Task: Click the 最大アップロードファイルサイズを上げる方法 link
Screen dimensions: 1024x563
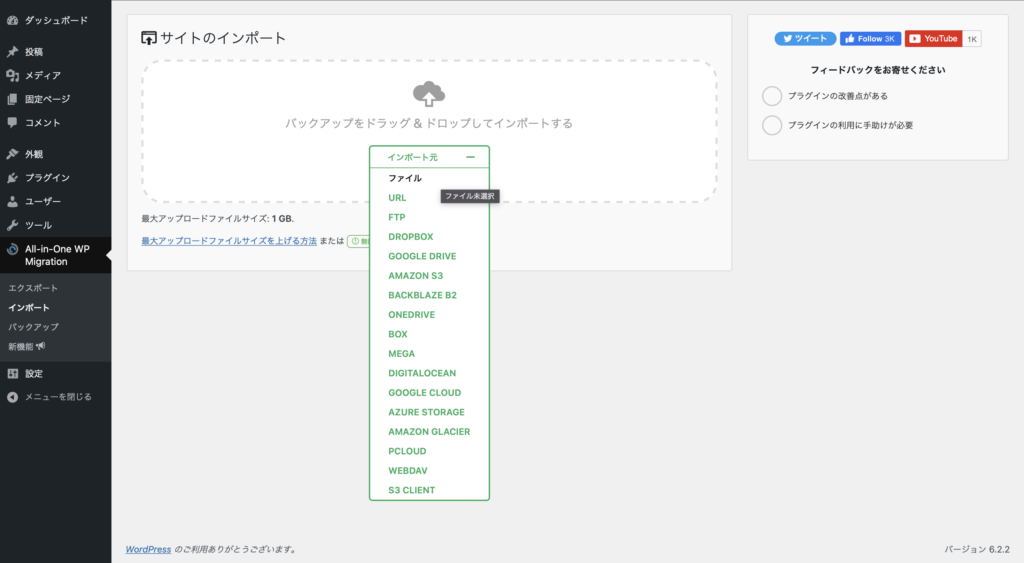Action: [229, 241]
